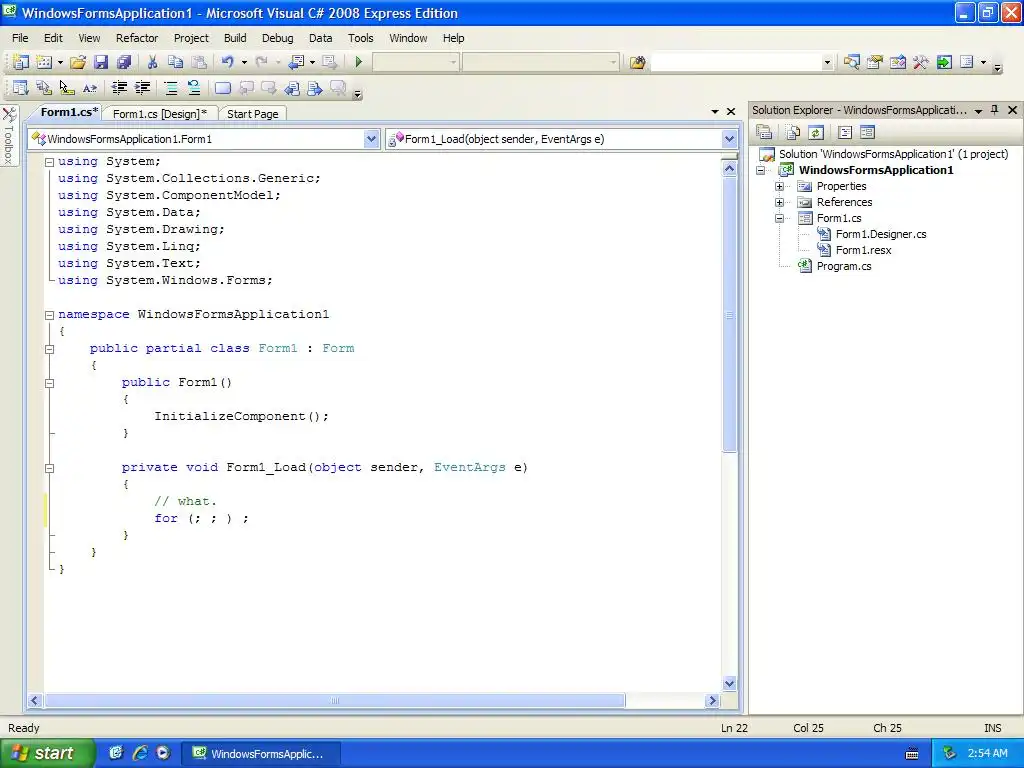Click Refresh icon in Solution Explorer

point(816,133)
